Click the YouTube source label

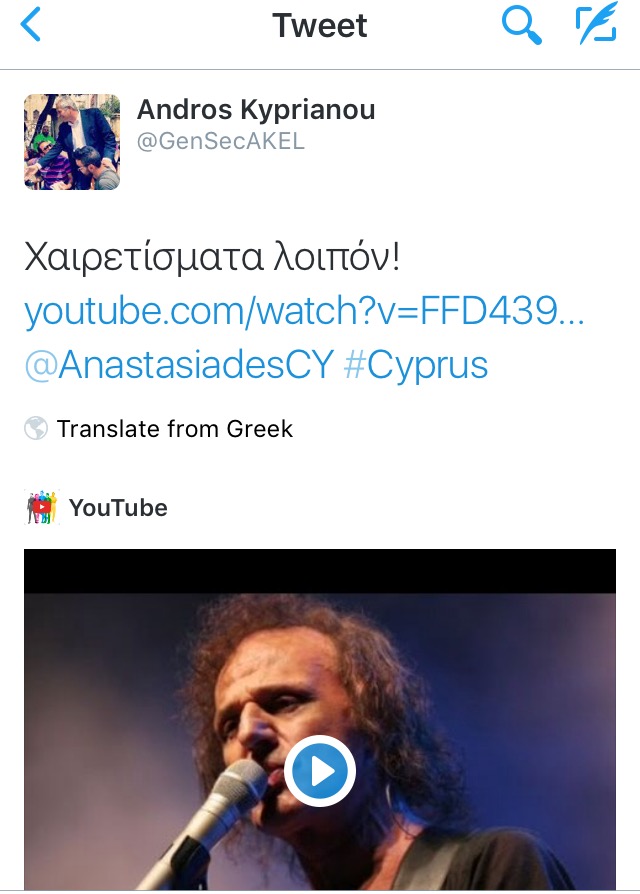119,507
